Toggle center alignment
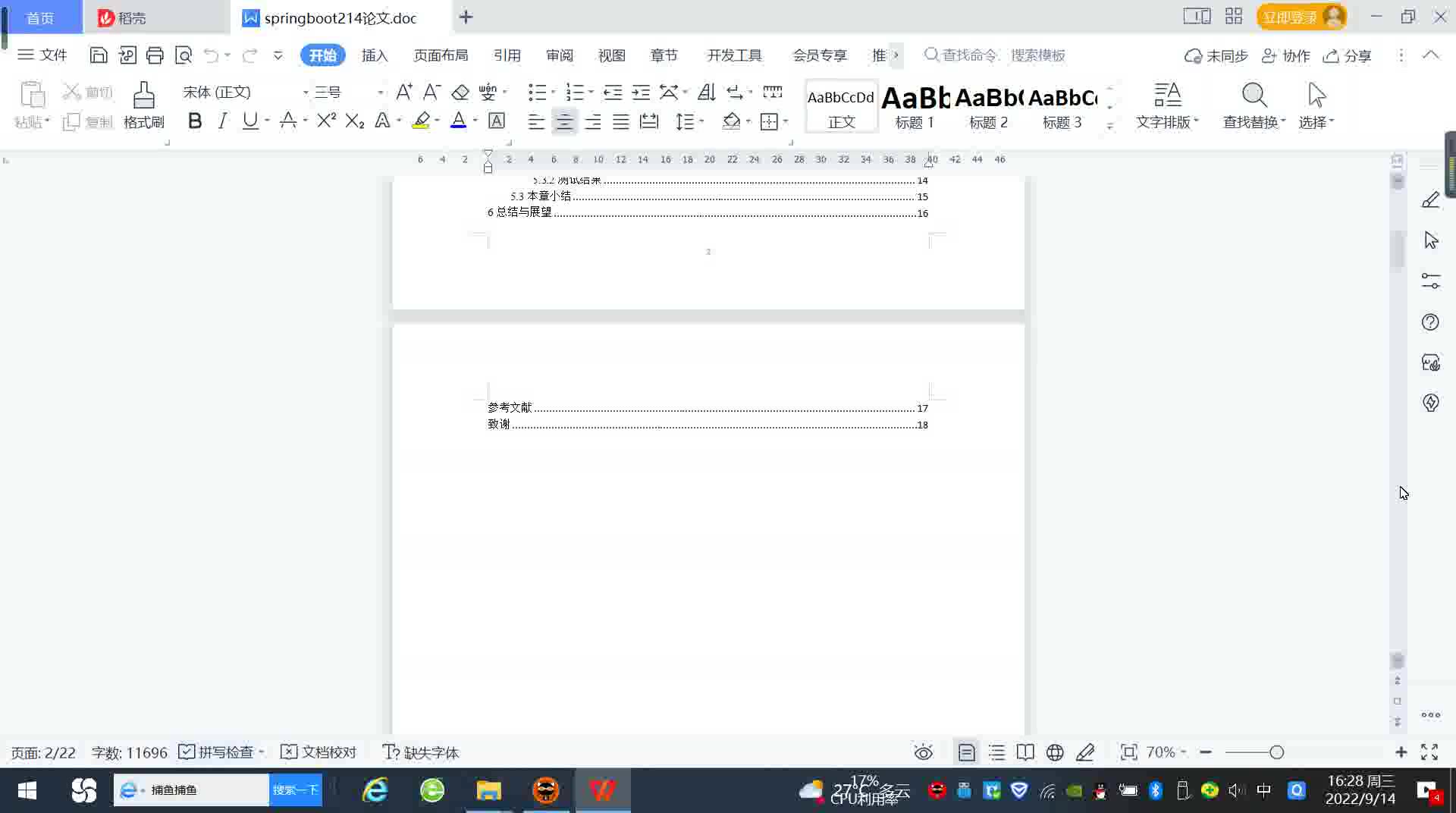The width and height of the screenshot is (1456, 813). pos(564,121)
